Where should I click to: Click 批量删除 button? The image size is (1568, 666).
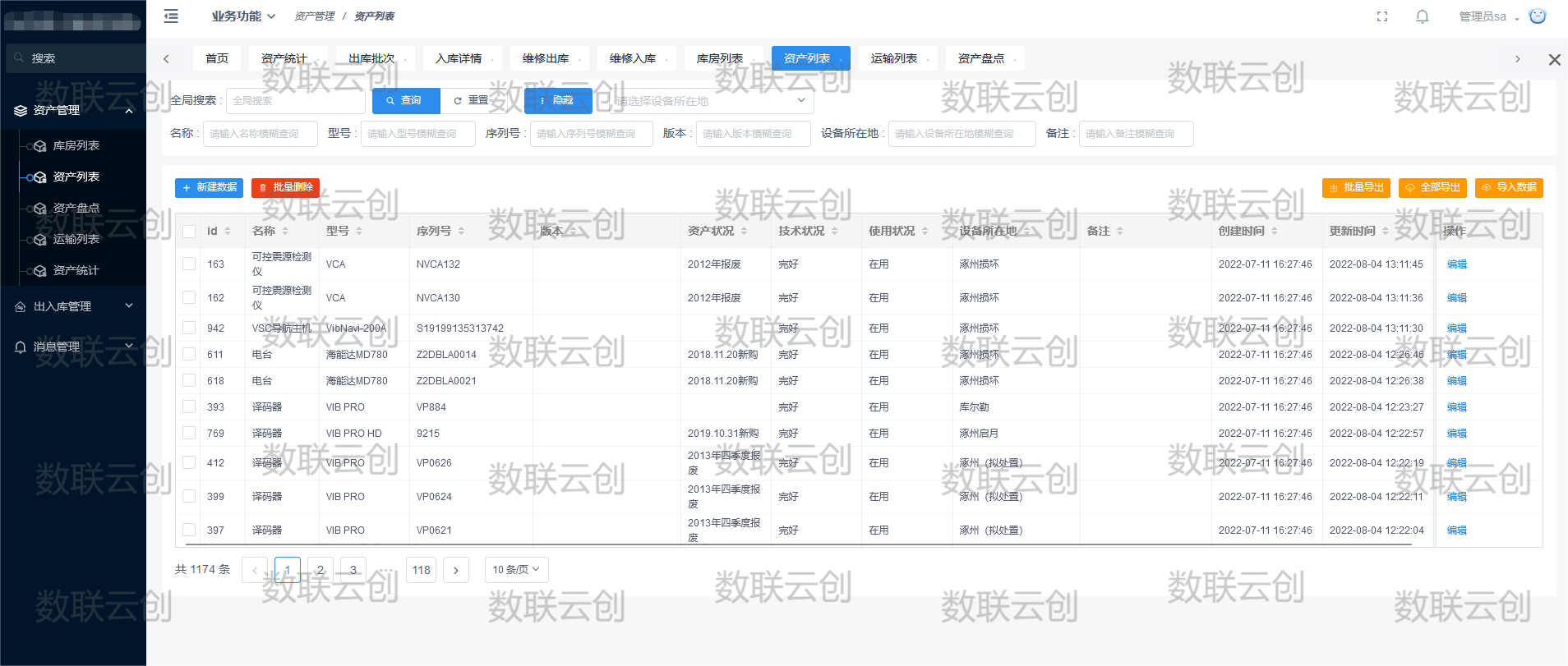pyautogui.click(x=285, y=188)
